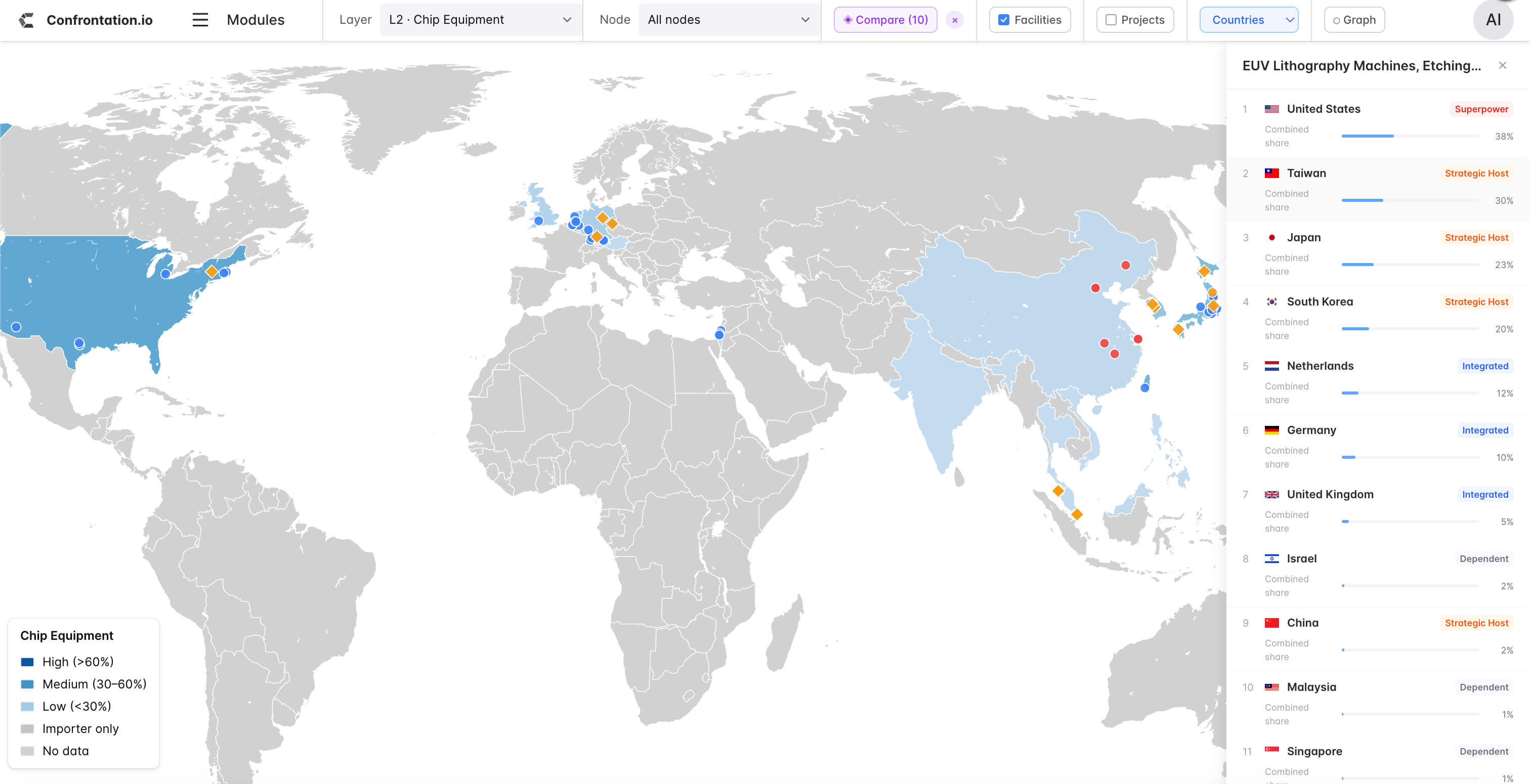Click United States 38% combined share bar
This screenshot has height=784, width=1530.
1410,136
